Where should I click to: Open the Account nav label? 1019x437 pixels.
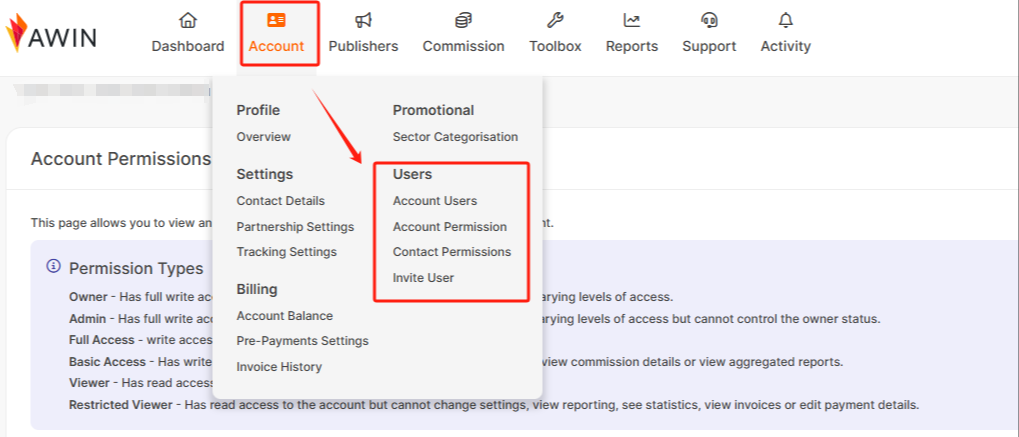276,46
